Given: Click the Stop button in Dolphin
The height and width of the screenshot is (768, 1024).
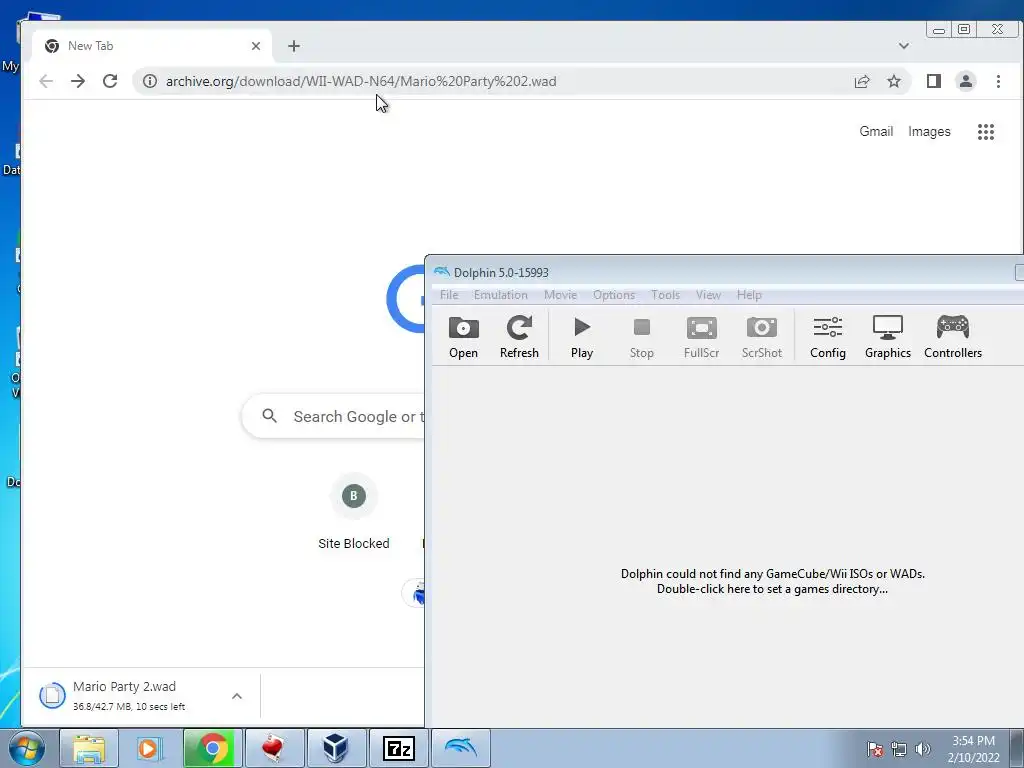Looking at the screenshot, I should tap(641, 337).
